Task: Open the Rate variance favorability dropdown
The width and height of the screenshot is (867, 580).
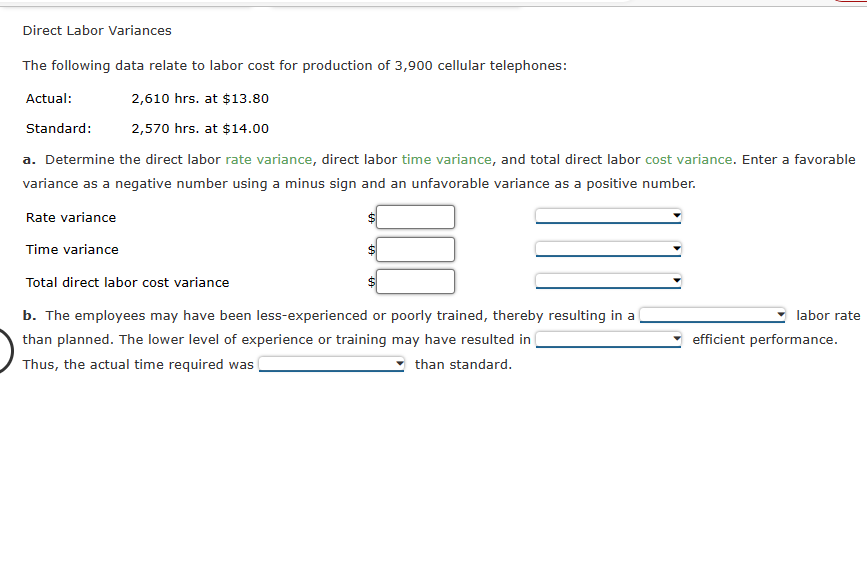Action: click(607, 216)
